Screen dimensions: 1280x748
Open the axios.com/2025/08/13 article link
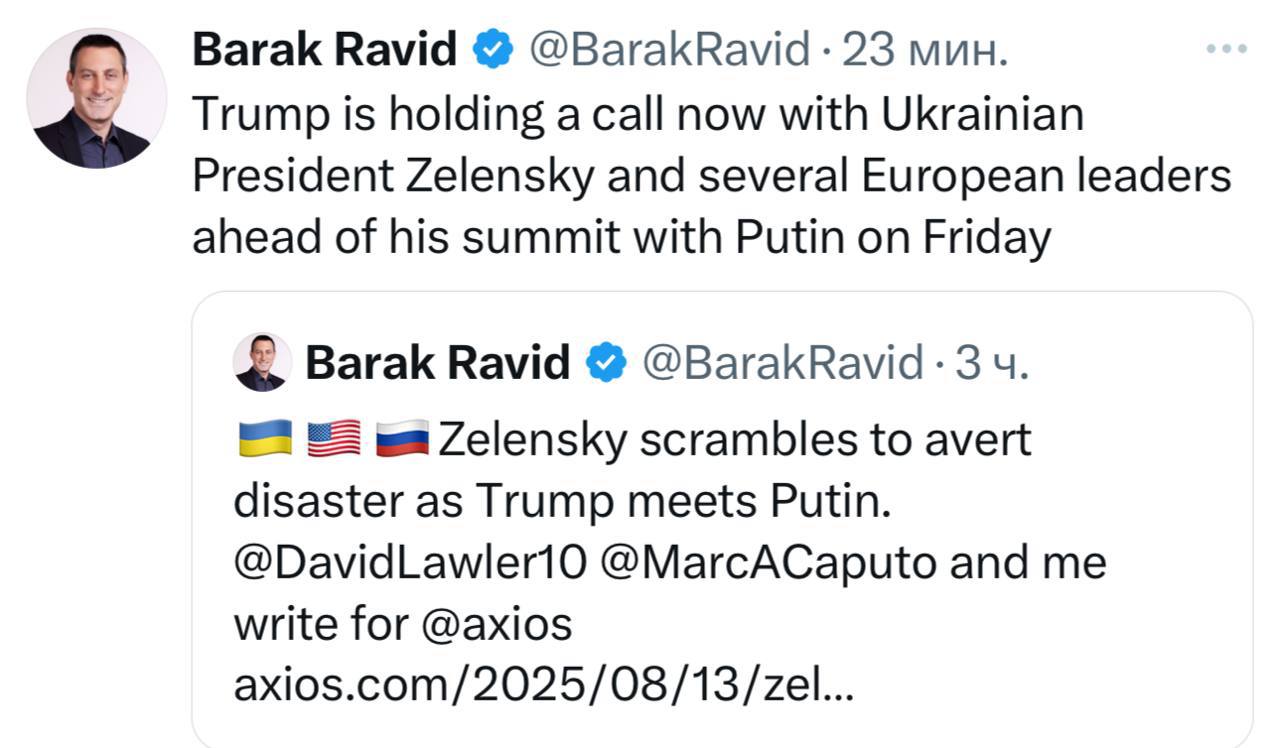click(543, 686)
